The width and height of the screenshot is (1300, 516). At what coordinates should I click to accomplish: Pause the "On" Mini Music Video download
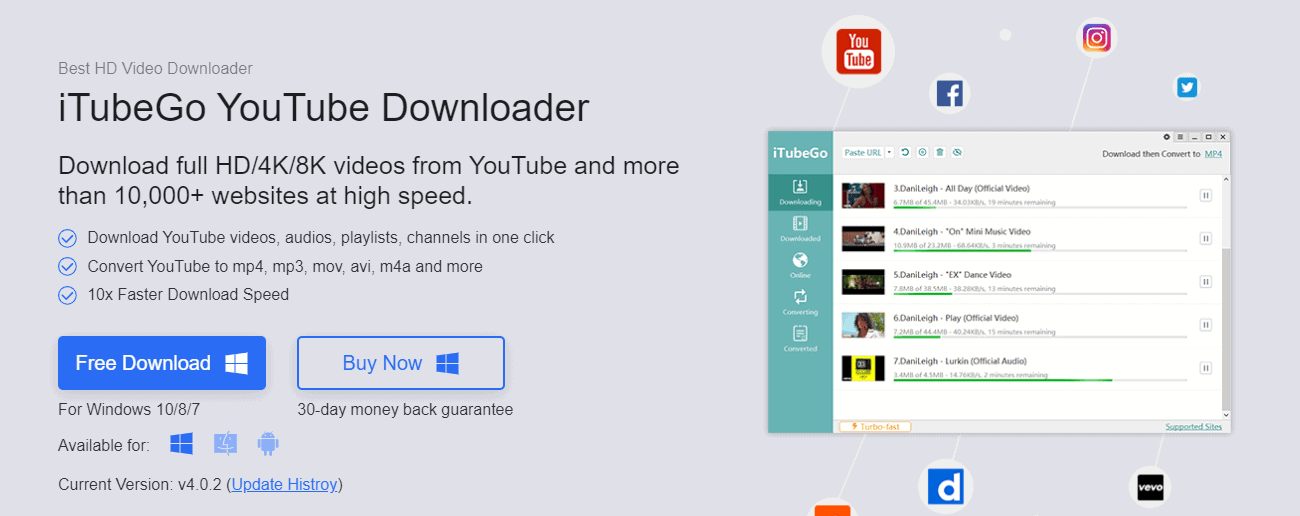[1205, 239]
